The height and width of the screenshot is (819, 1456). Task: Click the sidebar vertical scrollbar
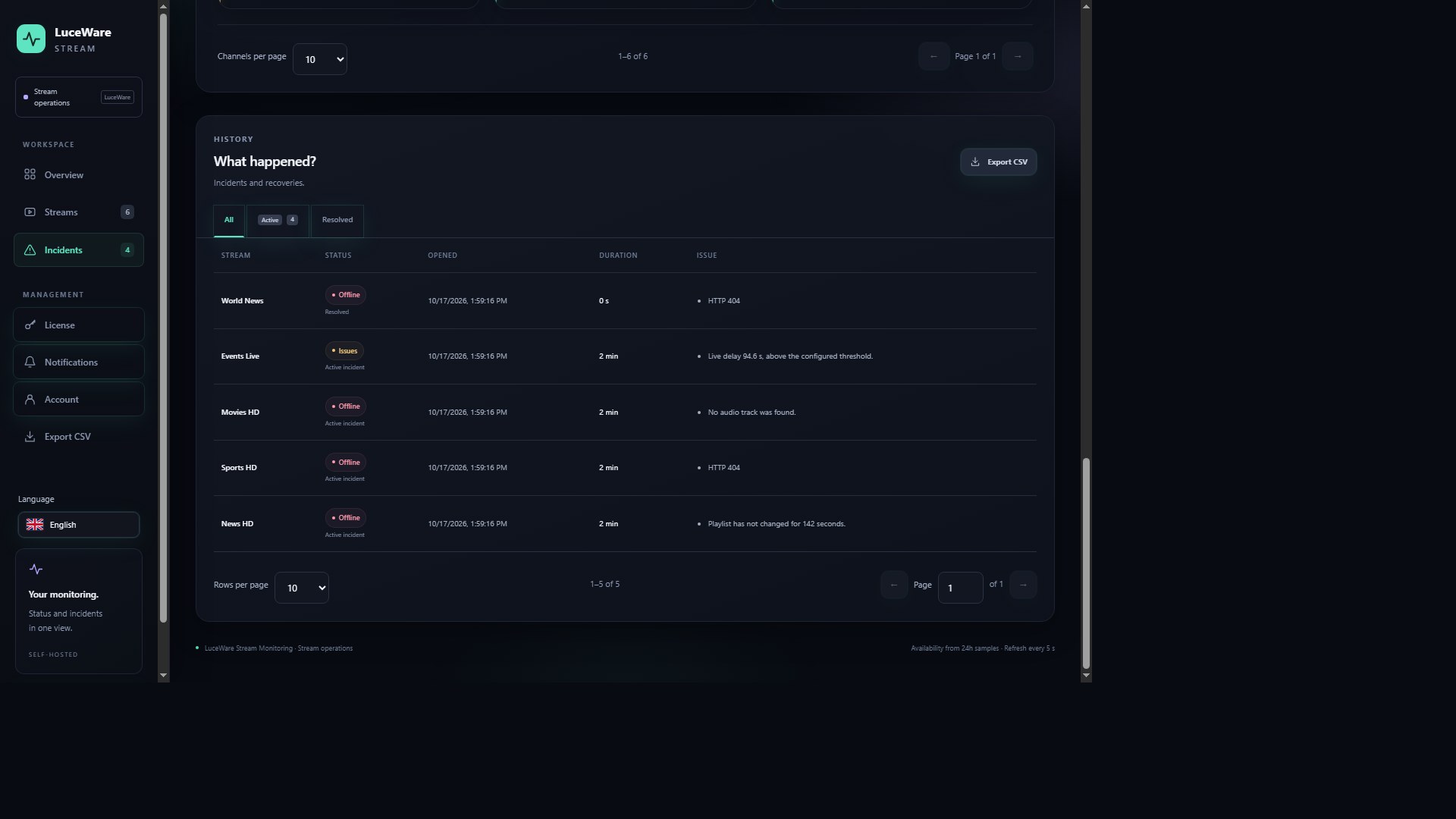point(163,318)
